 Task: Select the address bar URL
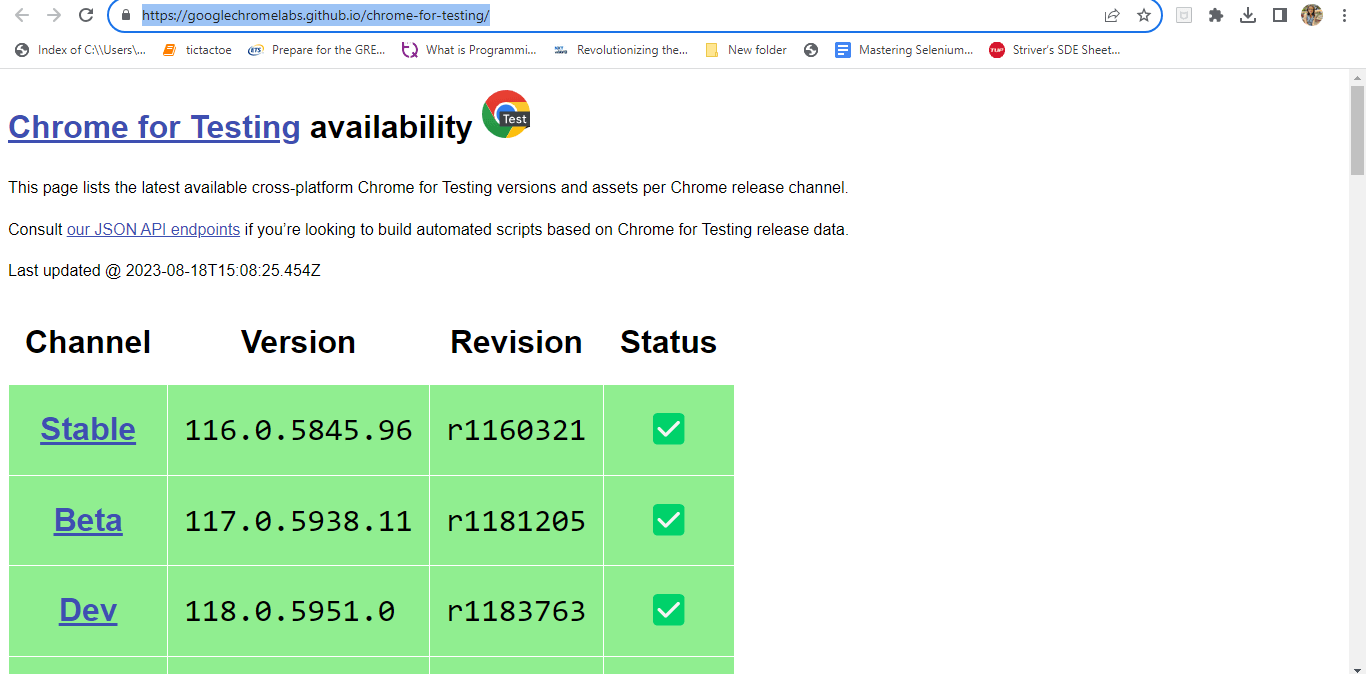[316, 15]
